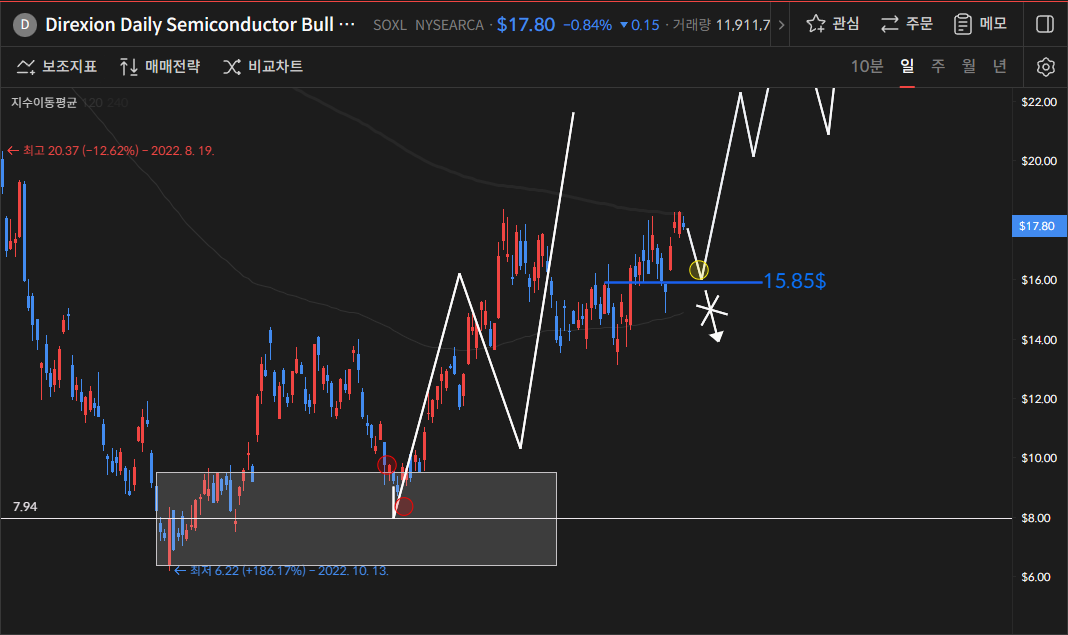
Task: Click the $22.00 price axis label
Action: click(1039, 102)
